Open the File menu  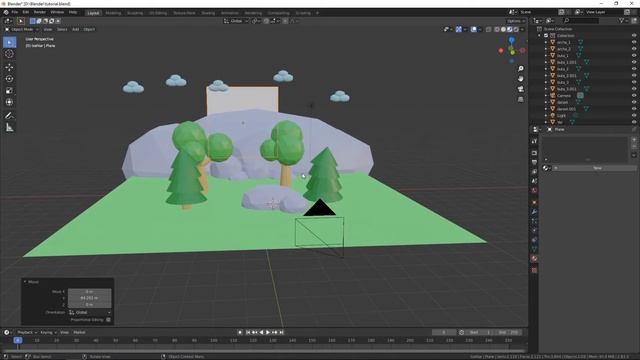(15, 12)
